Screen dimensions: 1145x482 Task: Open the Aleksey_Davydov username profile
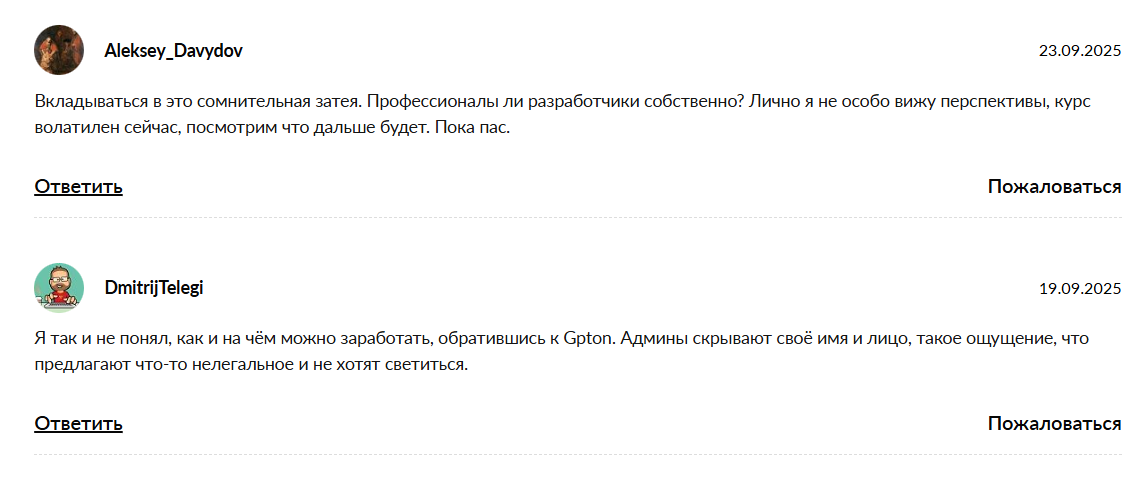click(x=173, y=51)
